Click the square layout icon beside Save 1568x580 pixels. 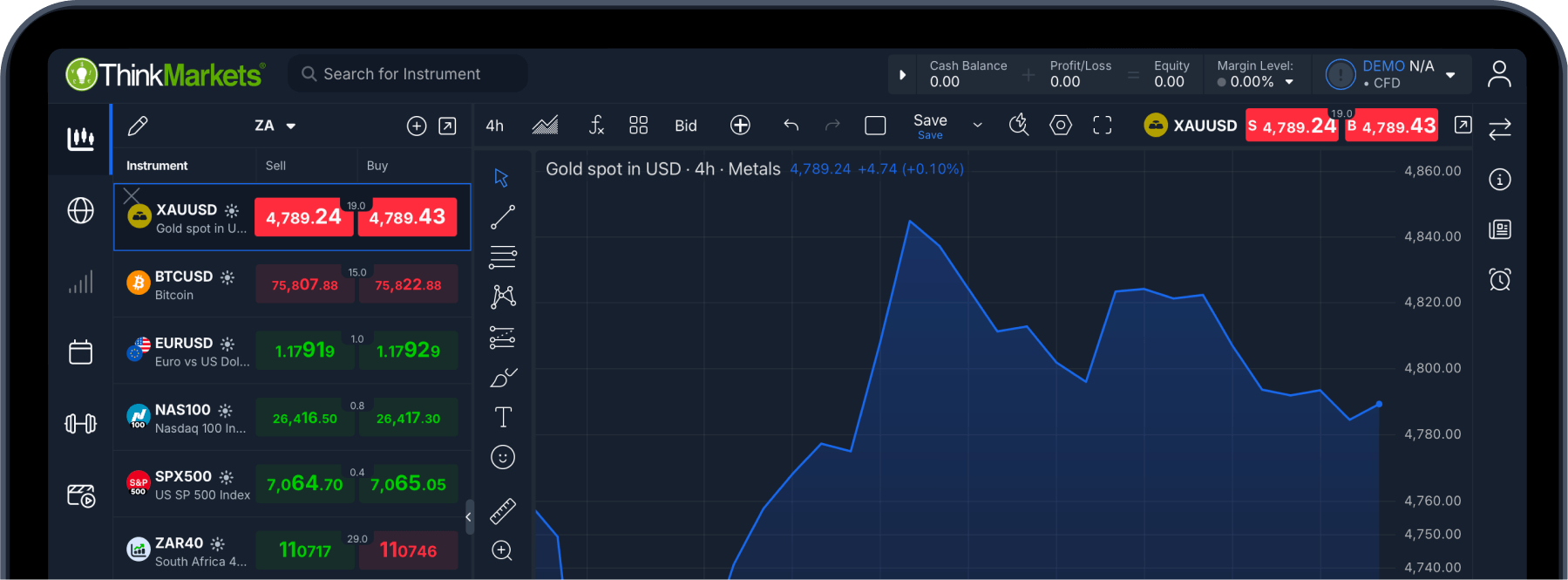point(875,126)
